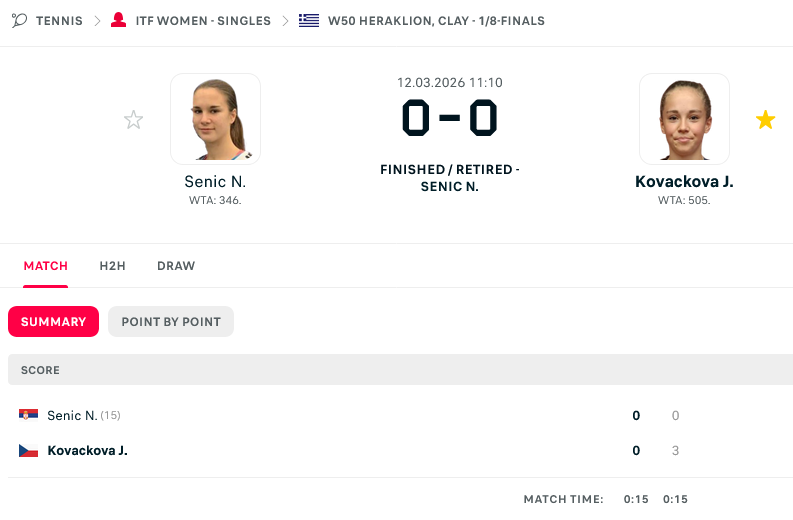Click Czech flag beside Kovackova J.

click(x=28, y=450)
